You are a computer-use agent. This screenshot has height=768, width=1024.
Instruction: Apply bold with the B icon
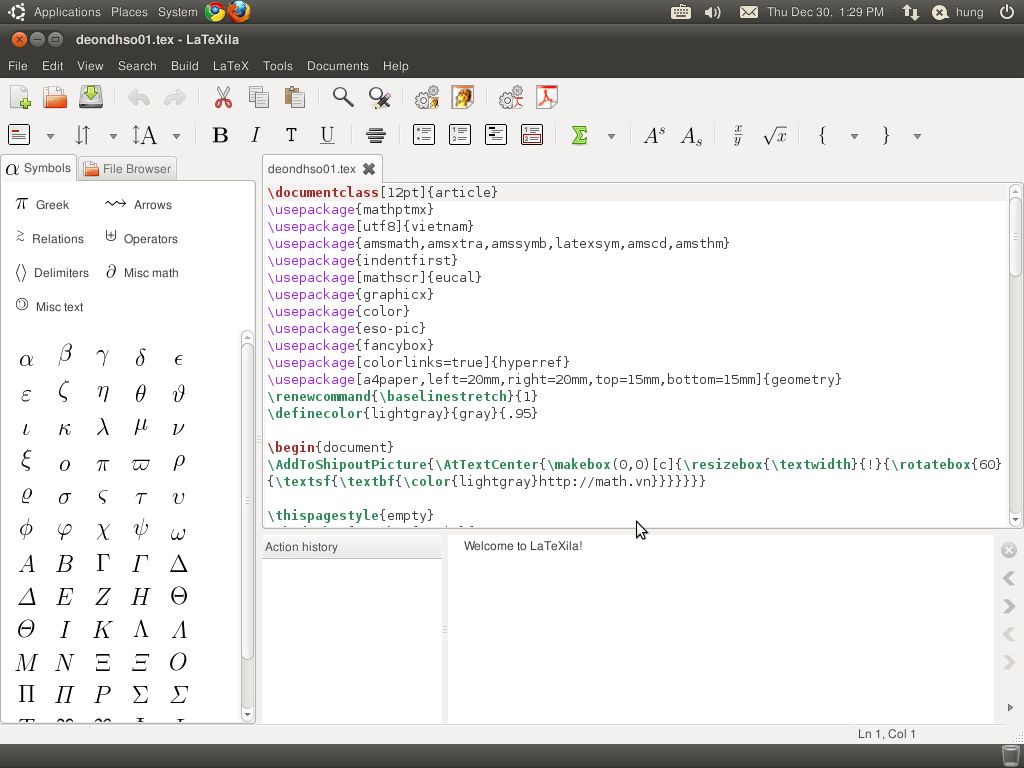[x=220, y=135]
